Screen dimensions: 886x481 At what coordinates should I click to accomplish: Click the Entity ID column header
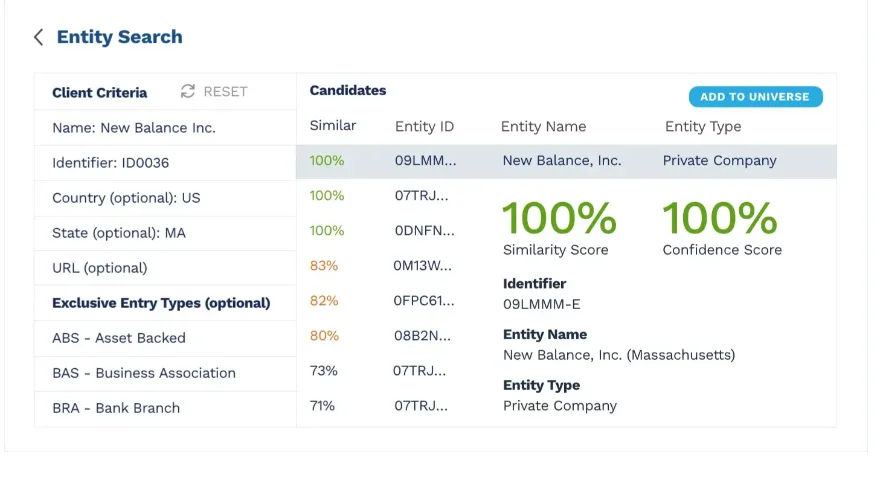pyautogui.click(x=424, y=127)
